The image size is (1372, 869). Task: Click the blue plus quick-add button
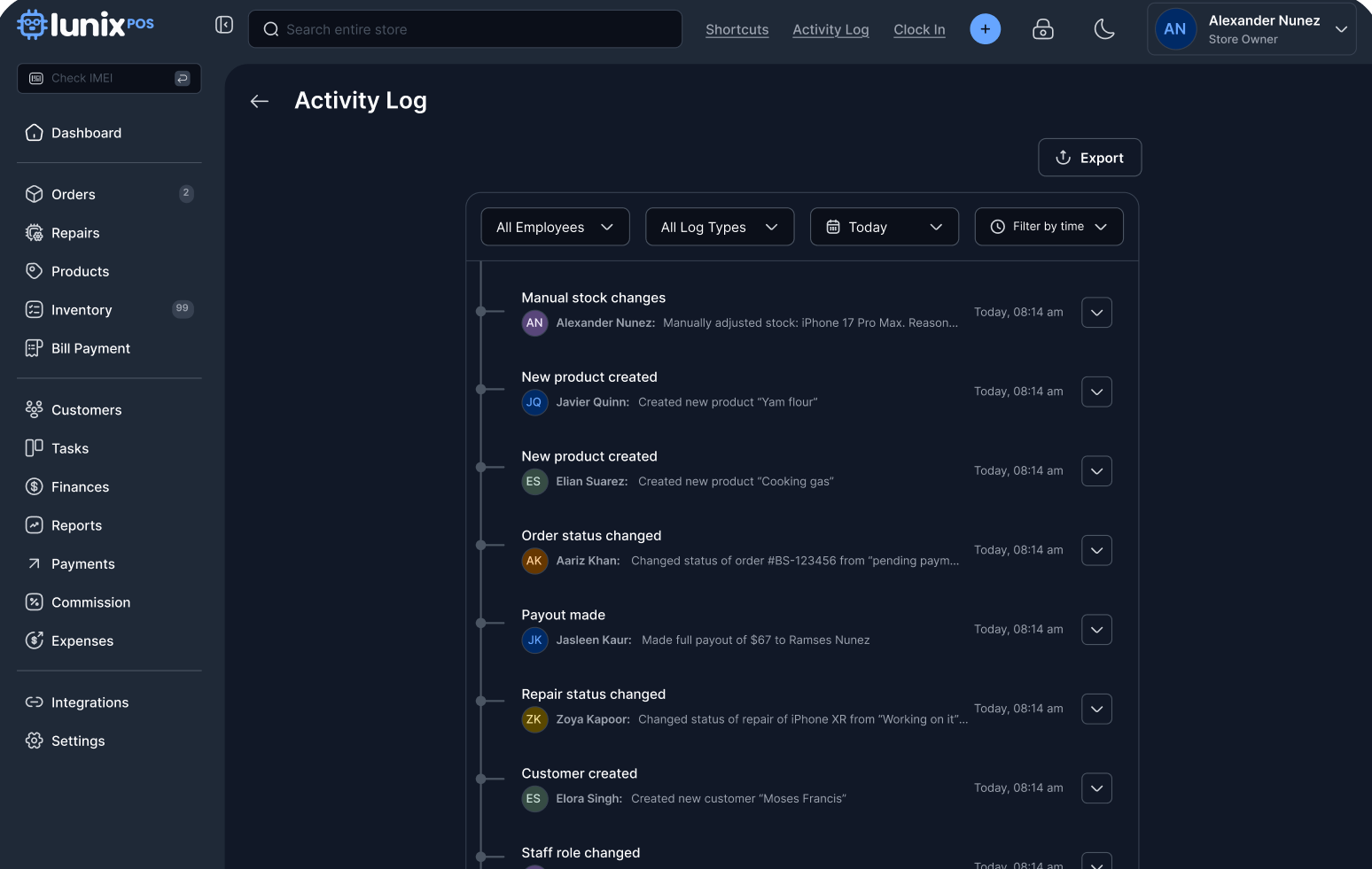point(985,29)
